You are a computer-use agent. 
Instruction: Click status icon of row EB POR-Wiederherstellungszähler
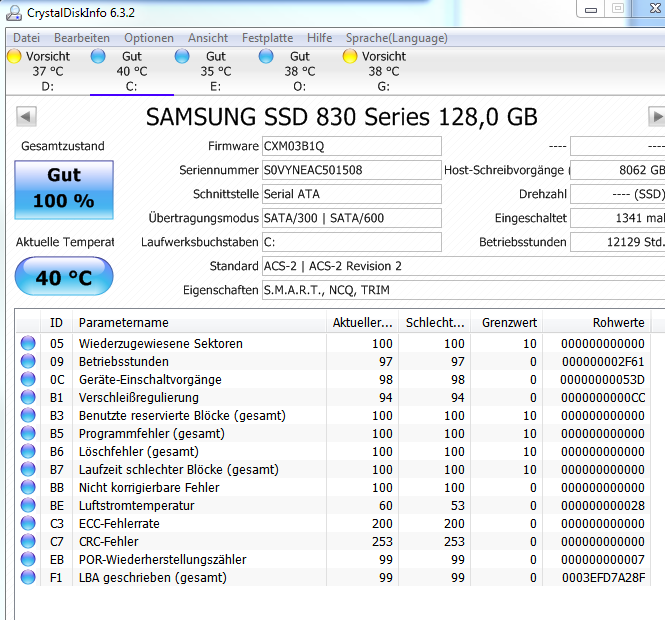(28, 559)
